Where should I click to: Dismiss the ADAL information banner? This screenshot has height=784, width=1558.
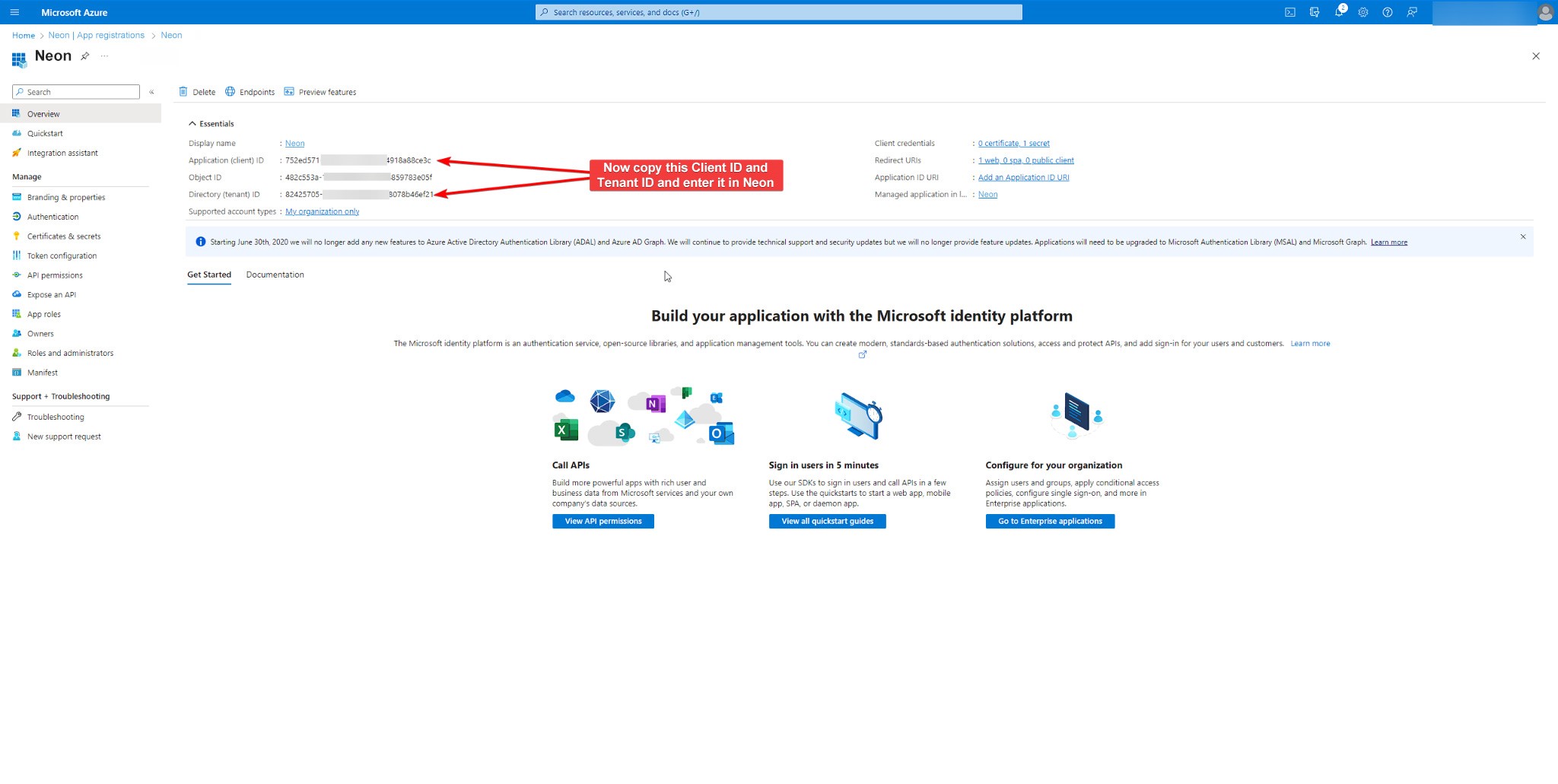(x=1523, y=236)
